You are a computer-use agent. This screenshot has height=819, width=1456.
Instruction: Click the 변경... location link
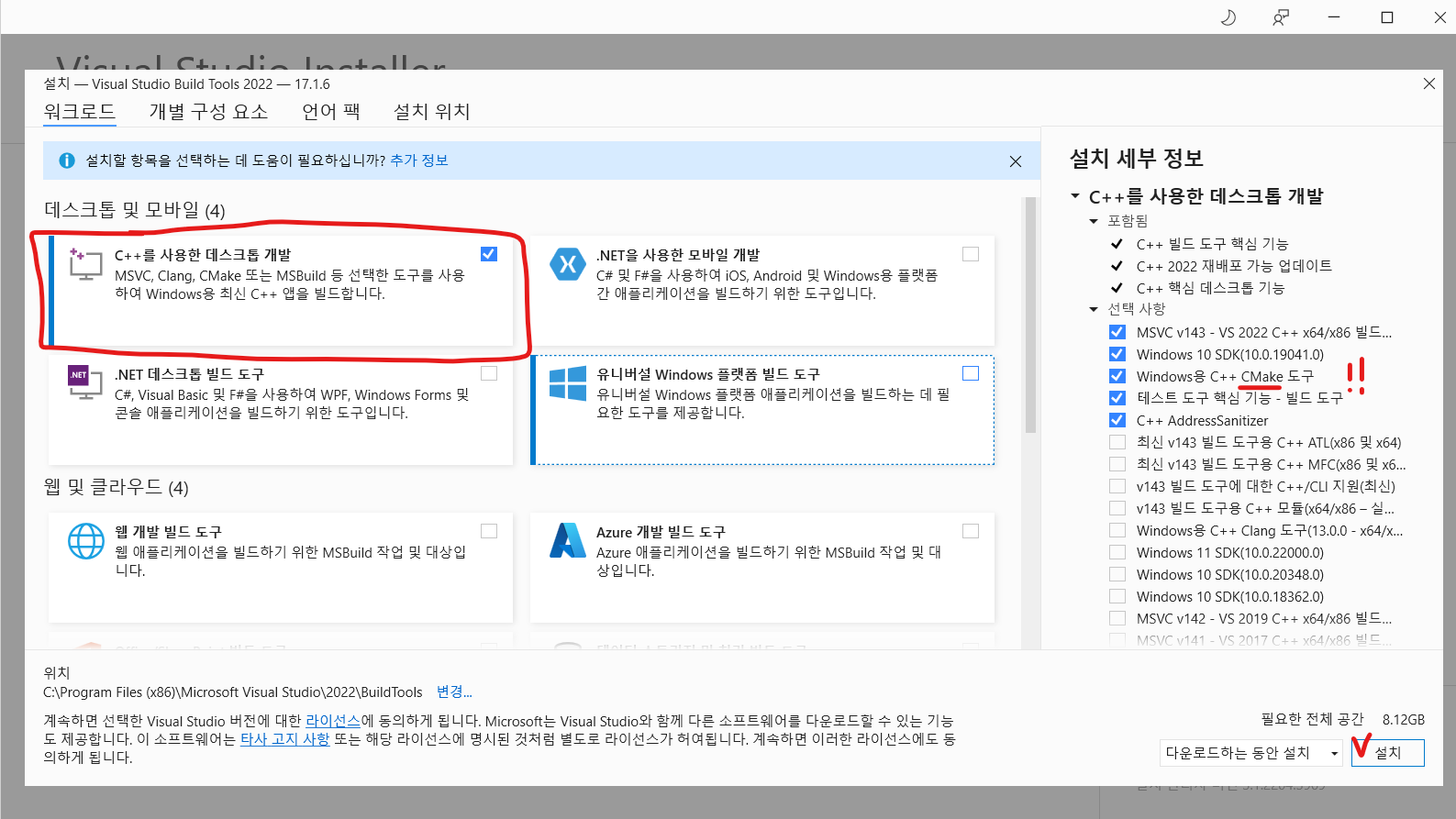coord(454,692)
